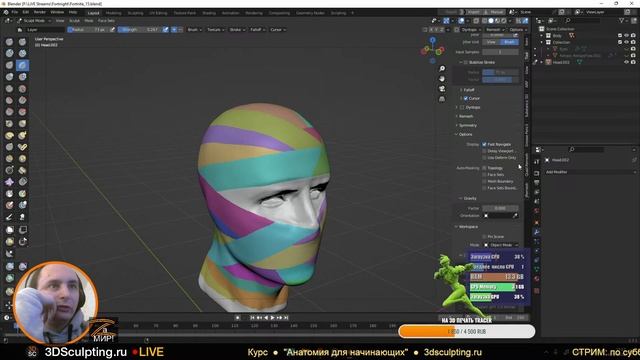
Task: Hide Body collection with eye icon
Action: (x=627, y=36)
